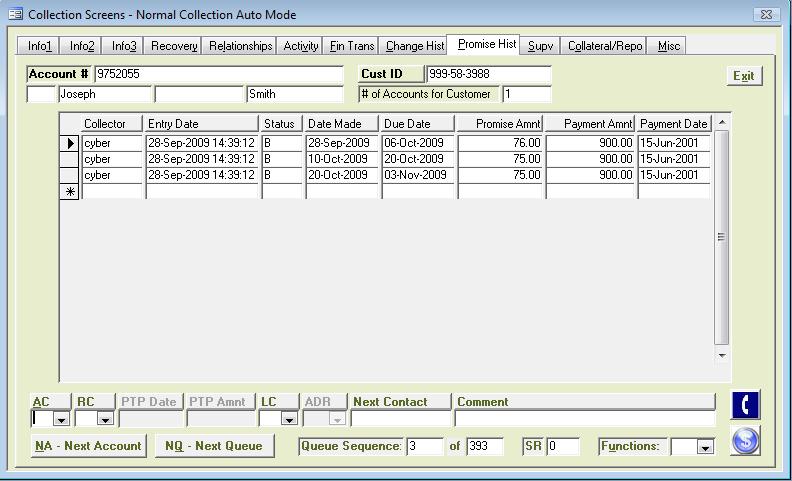Click the Due Date cell 03-Nov-2009
The height and width of the screenshot is (481, 792).
[418, 175]
